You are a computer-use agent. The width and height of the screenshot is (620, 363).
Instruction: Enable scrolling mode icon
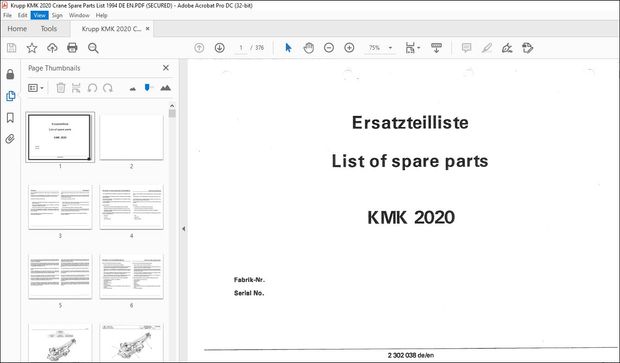pos(436,48)
